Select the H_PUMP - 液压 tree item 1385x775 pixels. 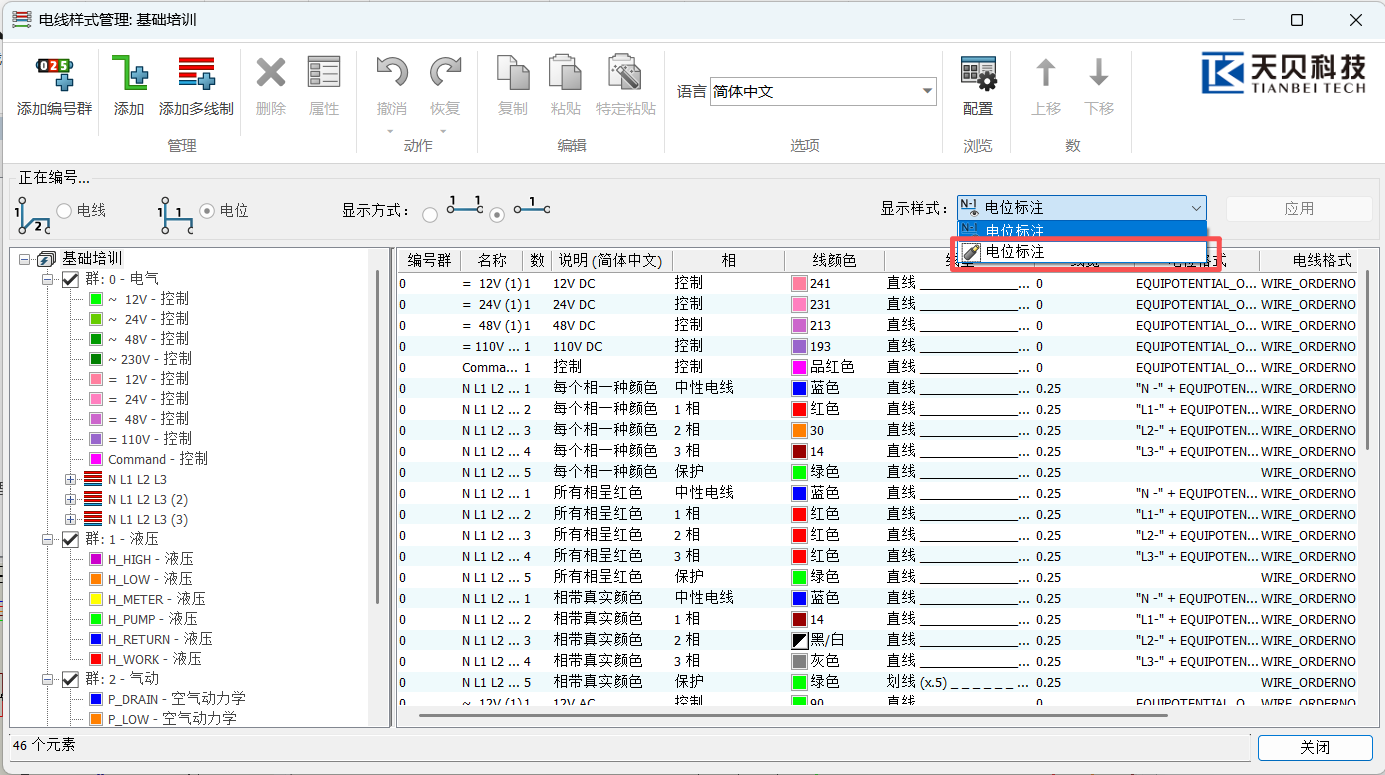point(152,619)
